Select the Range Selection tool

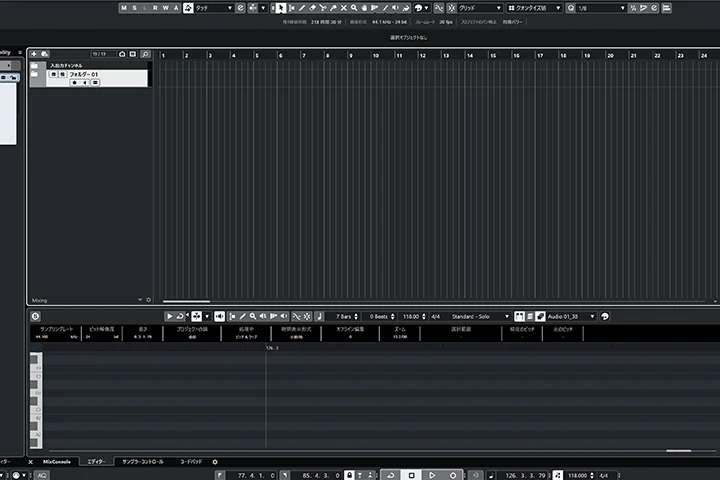pos(292,8)
